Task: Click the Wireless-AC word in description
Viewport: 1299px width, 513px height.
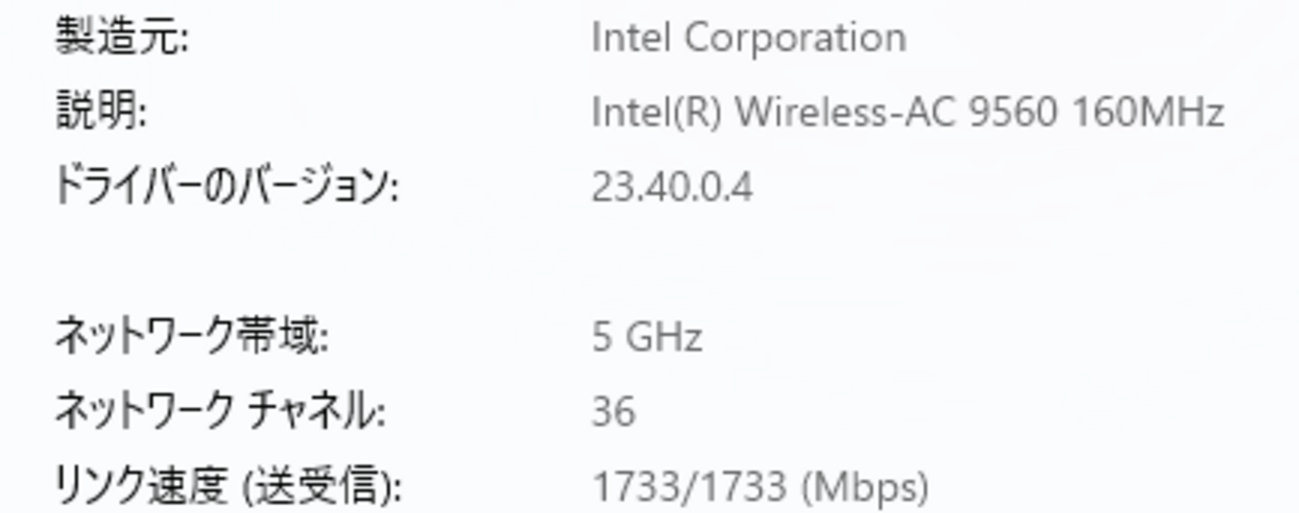Action: pos(847,112)
